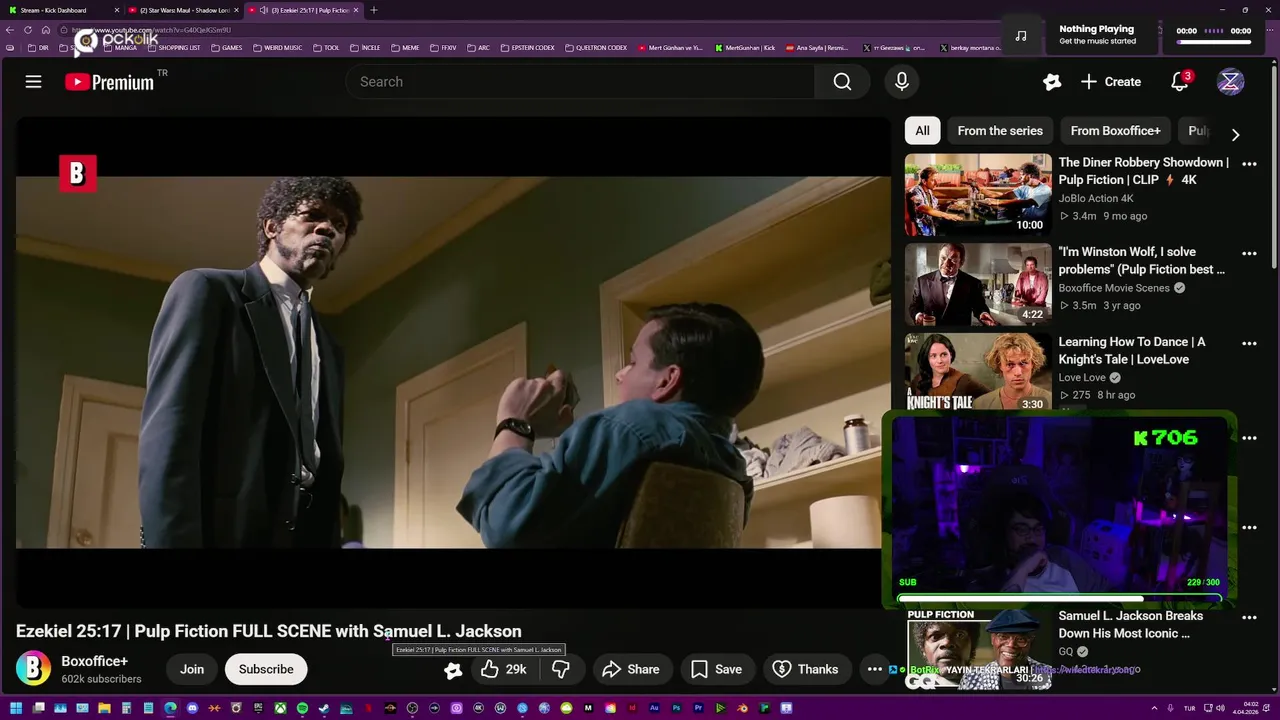The width and height of the screenshot is (1280, 720).
Task: Open Xbox app from the taskbar
Action: tap(280, 708)
